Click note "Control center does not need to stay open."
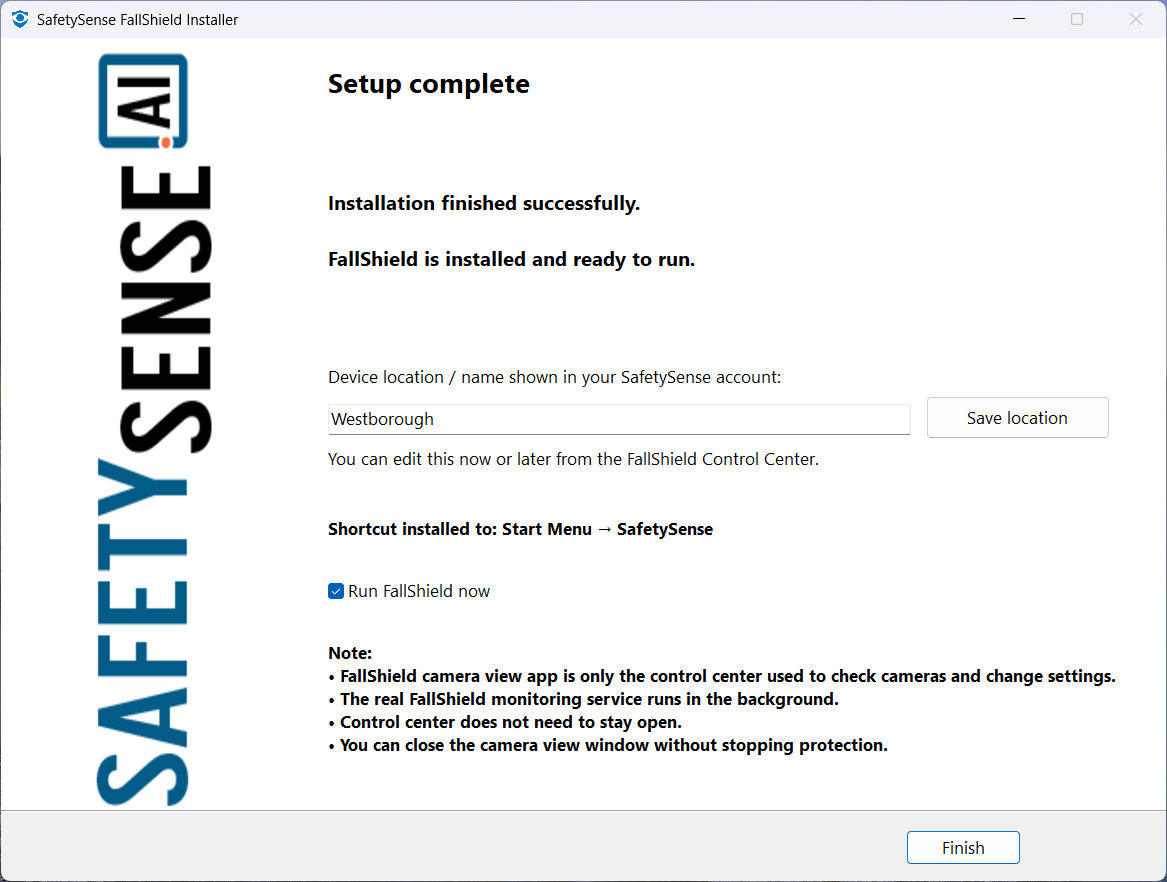This screenshot has width=1167, height=882. tap(505, 722)
